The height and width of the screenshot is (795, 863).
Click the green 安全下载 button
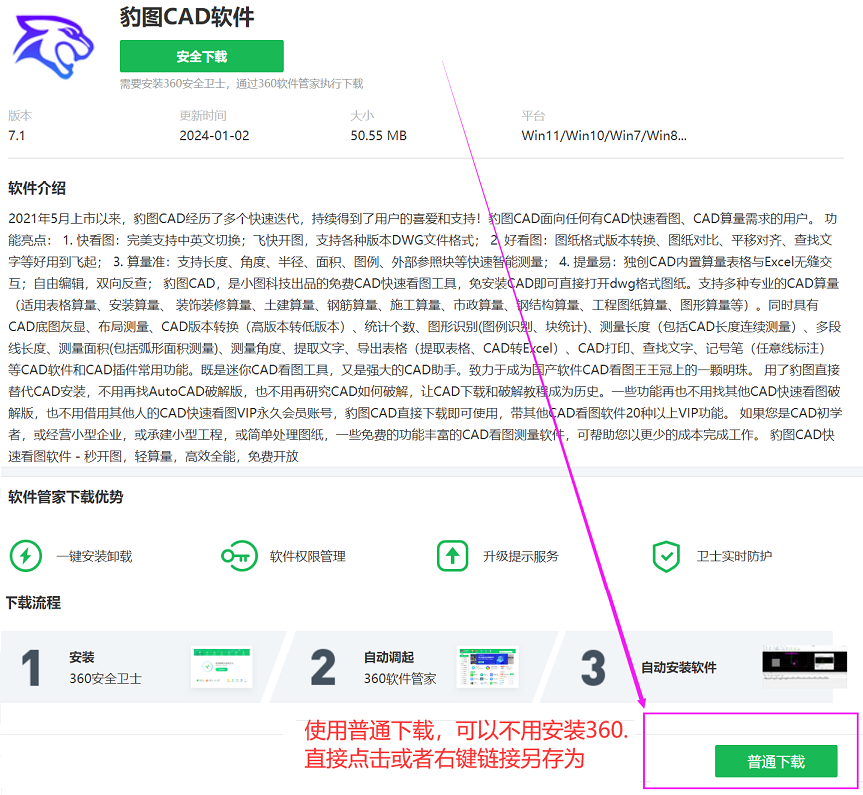click(201, 56)
